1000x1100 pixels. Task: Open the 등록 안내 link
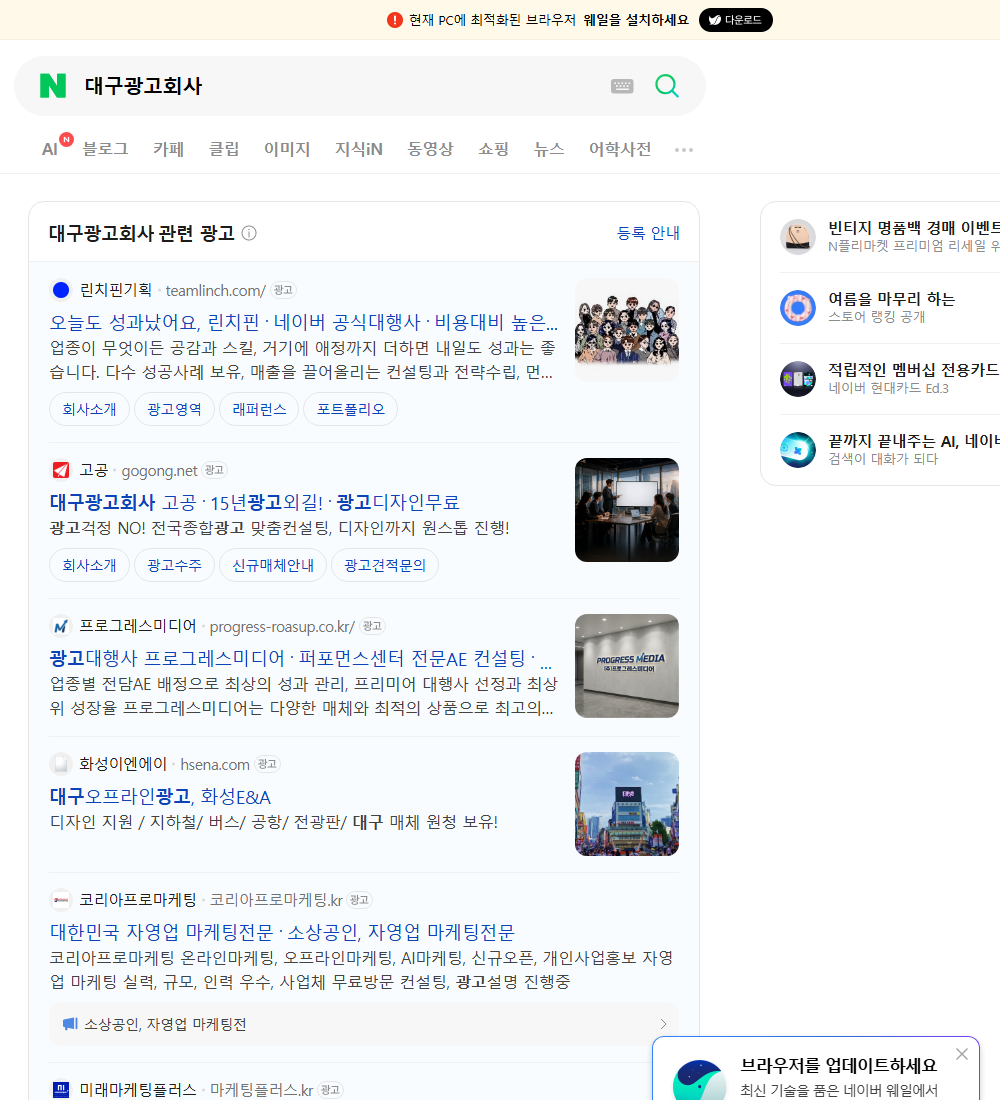648,233
